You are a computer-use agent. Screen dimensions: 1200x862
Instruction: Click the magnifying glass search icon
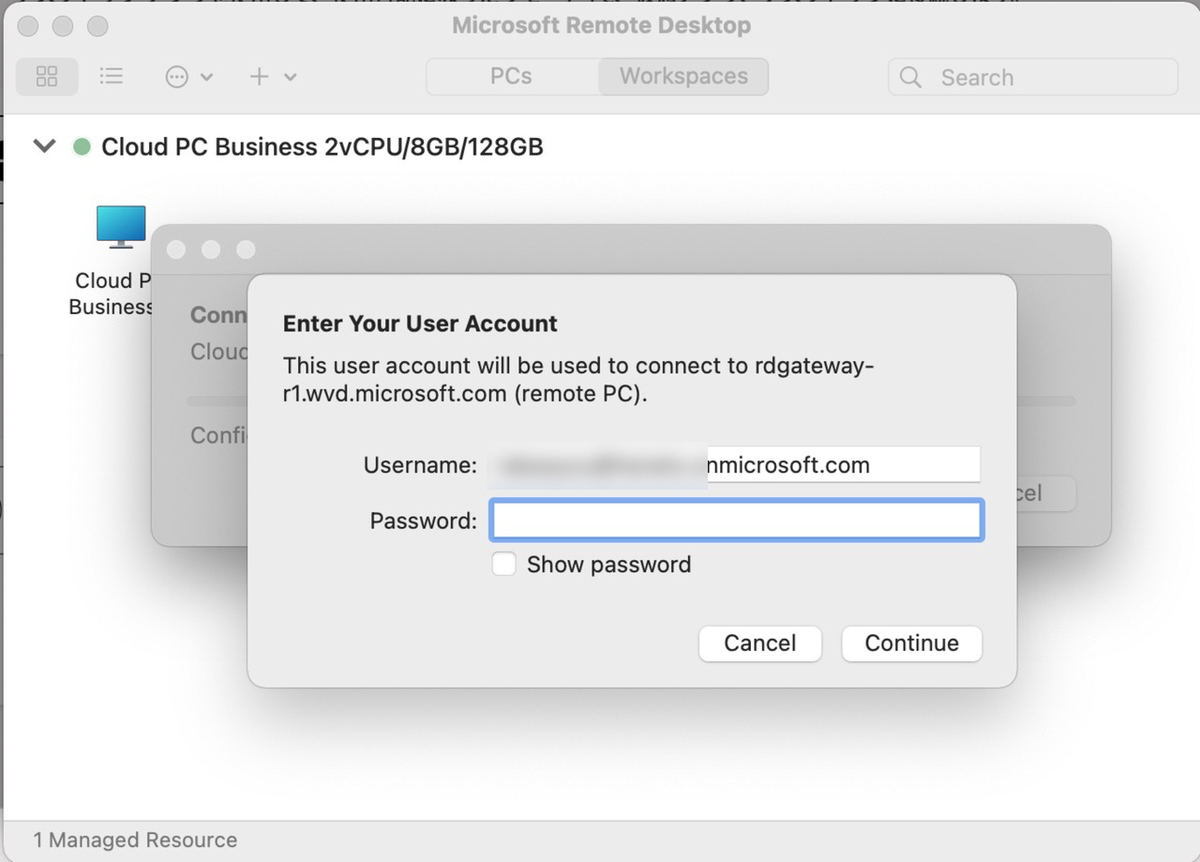910,77
